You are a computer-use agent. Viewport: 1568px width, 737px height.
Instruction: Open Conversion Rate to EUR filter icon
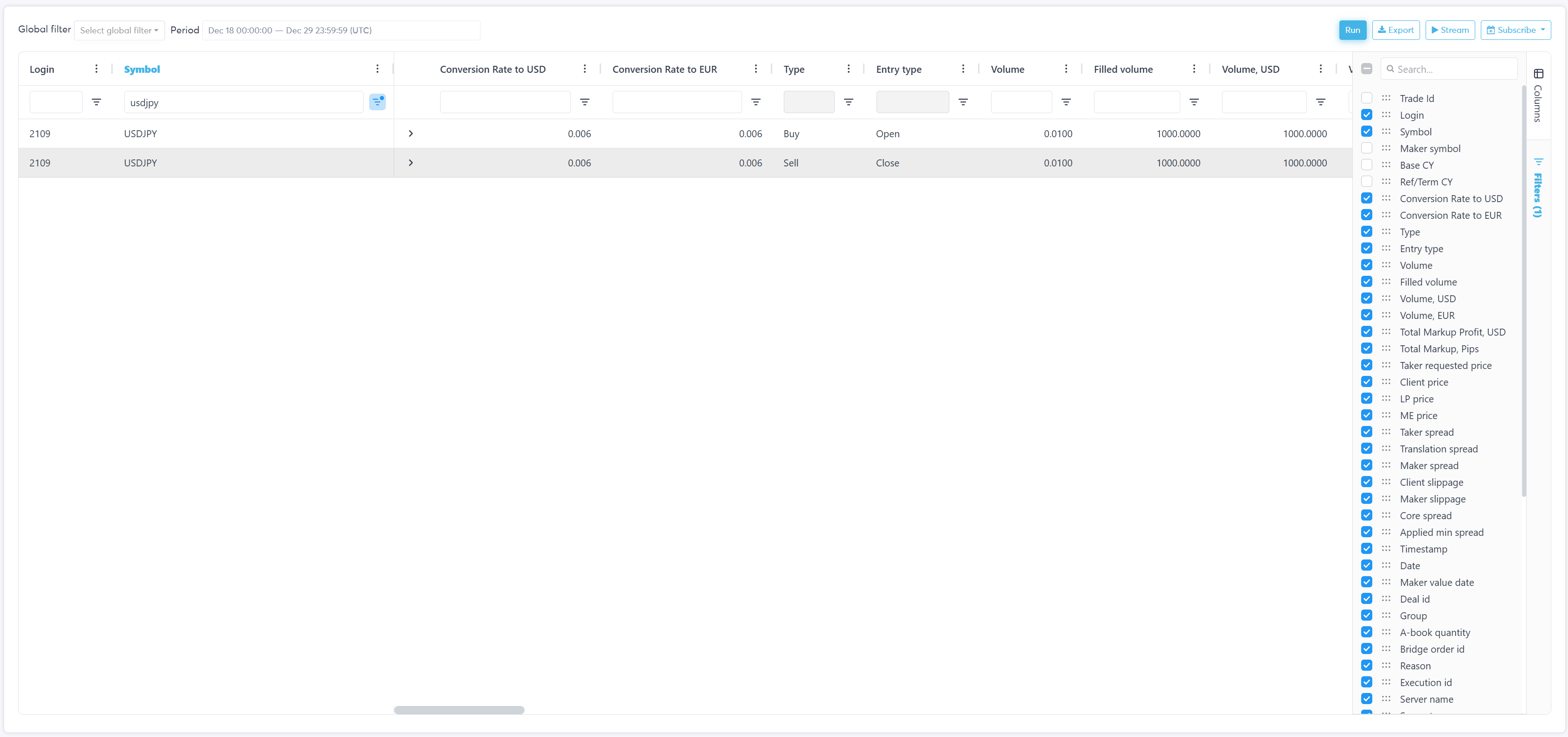point(755,102)
